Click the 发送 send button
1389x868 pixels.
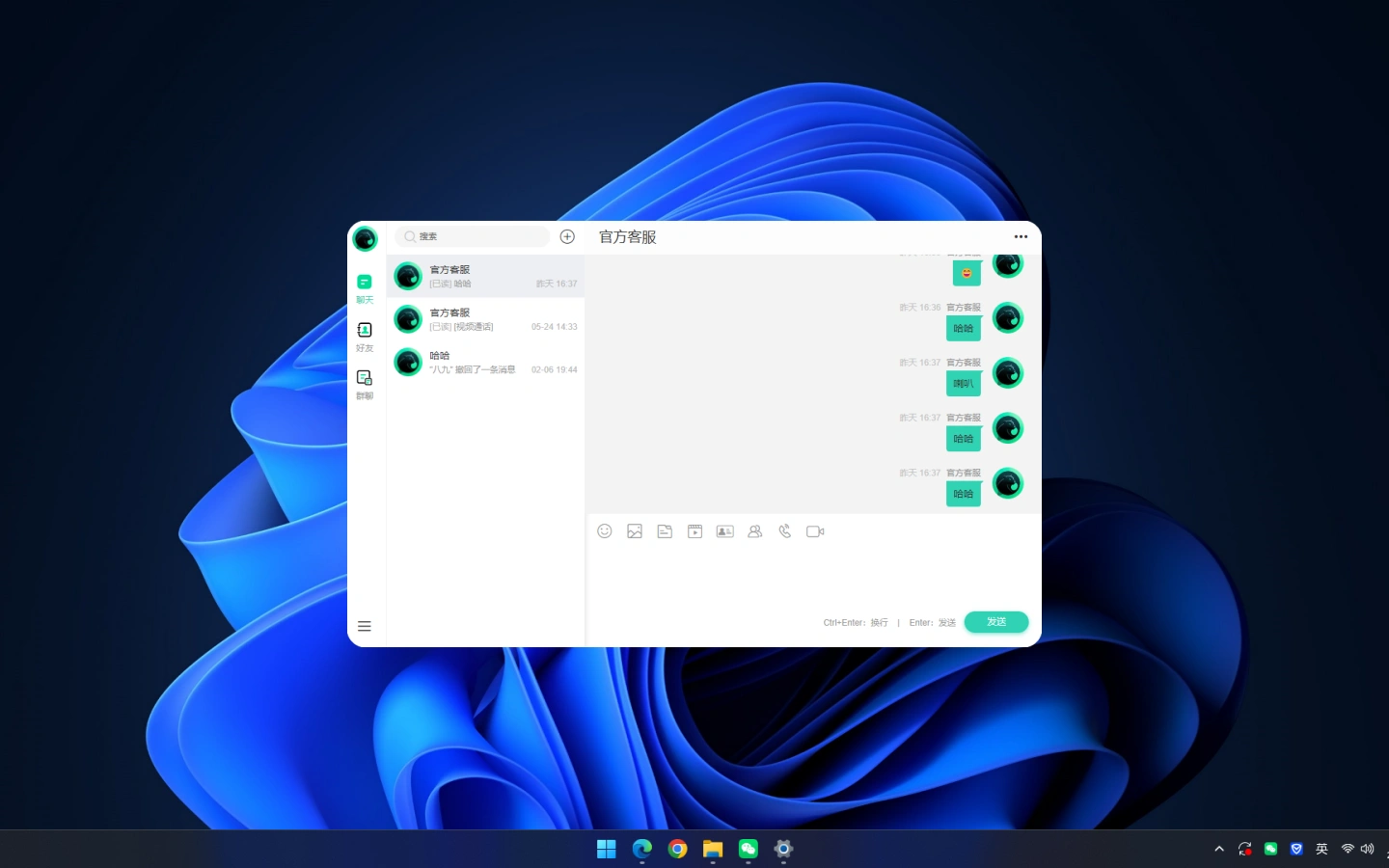point(996,622)
